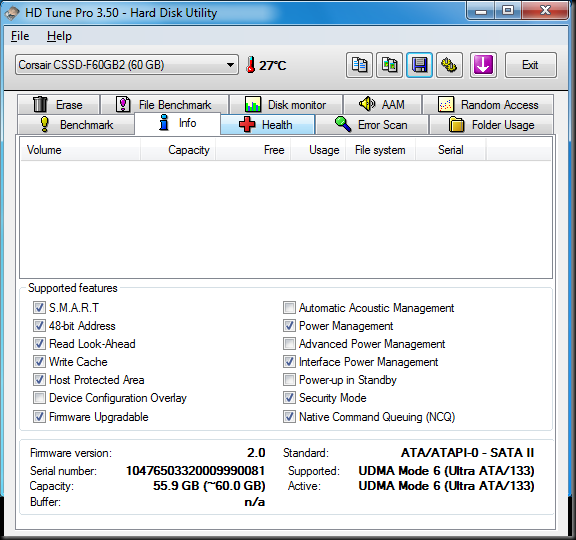Click the copy screenshot to clipboard icon
The image size is (576, 540).
[x=389, y=65]
